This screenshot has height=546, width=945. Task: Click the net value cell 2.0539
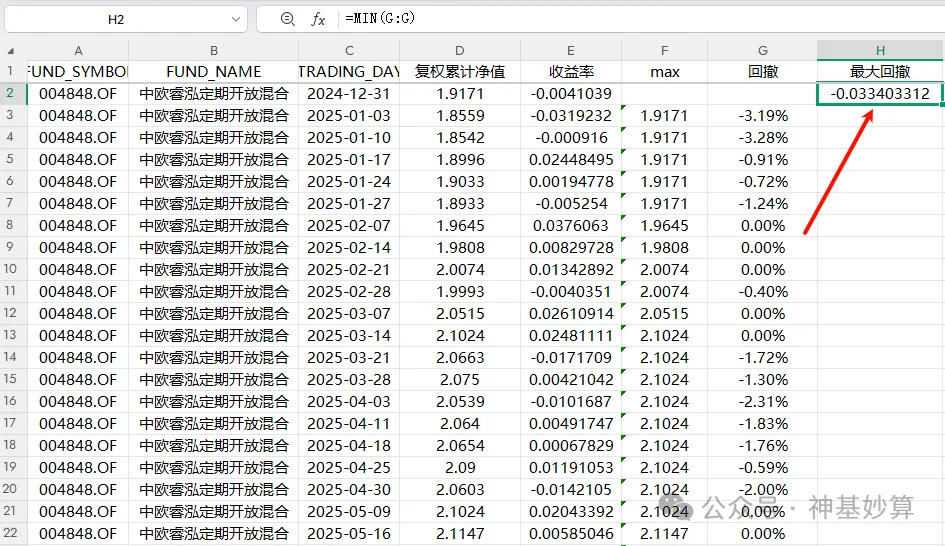[460, 402]
